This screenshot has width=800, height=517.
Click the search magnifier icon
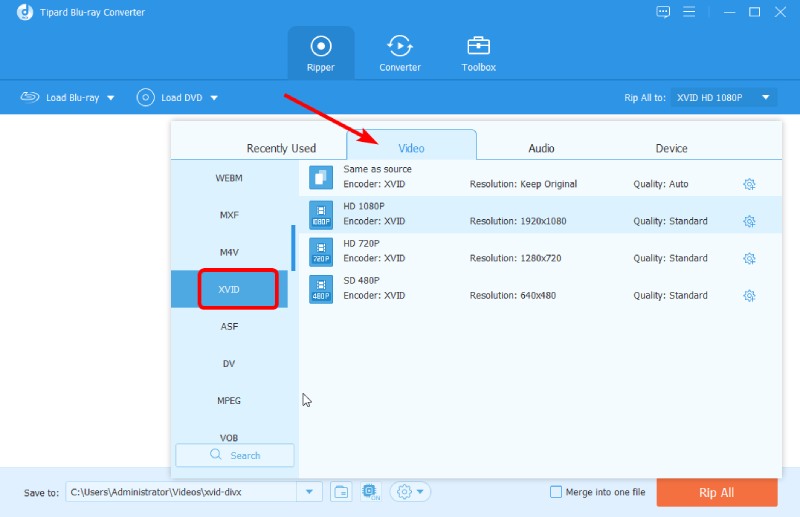pyautogui.click(x=216, y=454)
